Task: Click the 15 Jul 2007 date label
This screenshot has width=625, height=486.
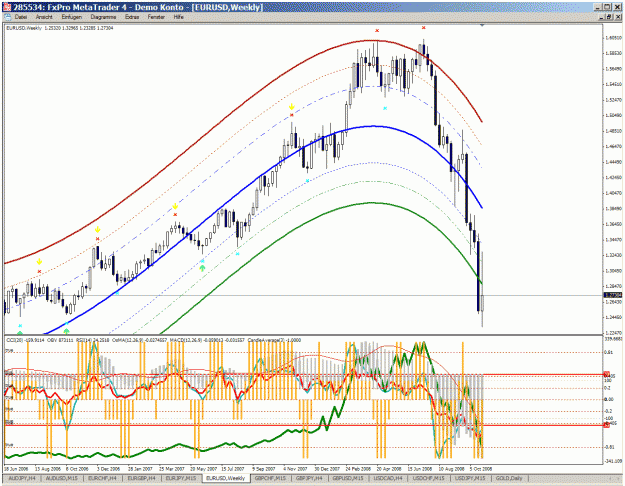Action: point(233,469)
